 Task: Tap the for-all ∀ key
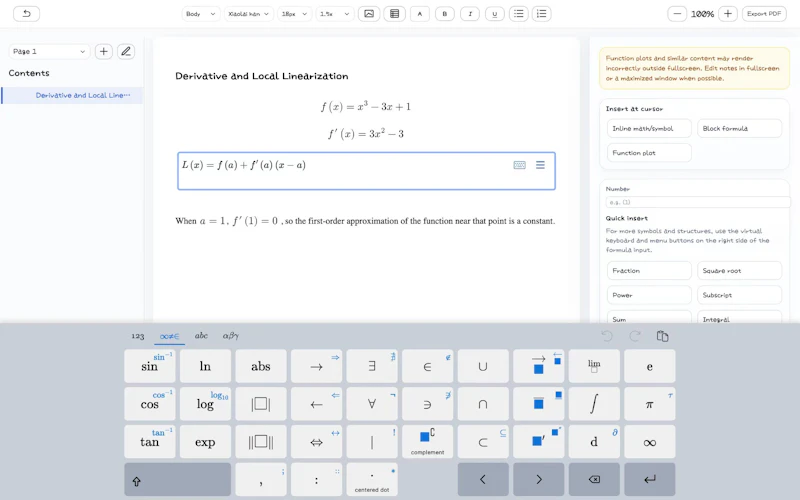[x=372, y=404]
